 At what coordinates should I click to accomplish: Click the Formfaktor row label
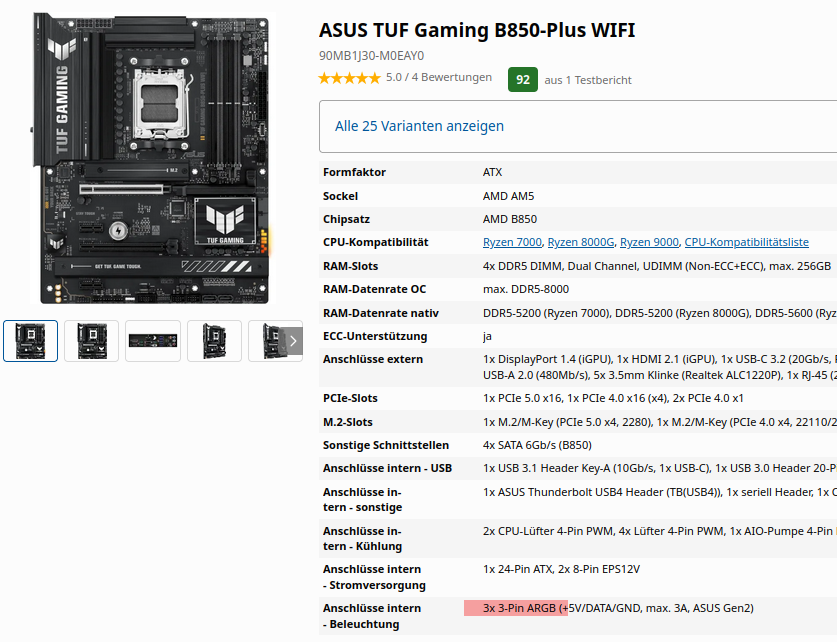354,172
